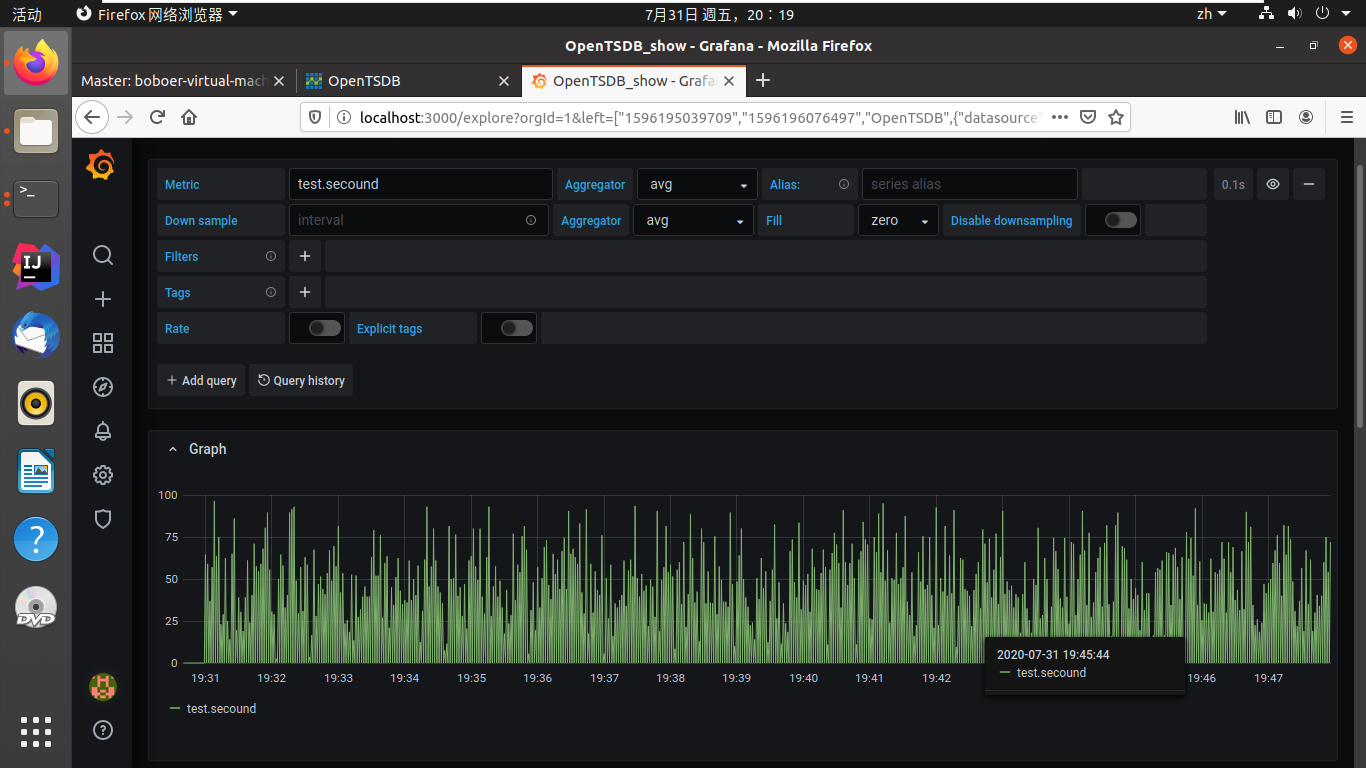
Task: Click the Down sample interval field
Action: coord(418,220)
